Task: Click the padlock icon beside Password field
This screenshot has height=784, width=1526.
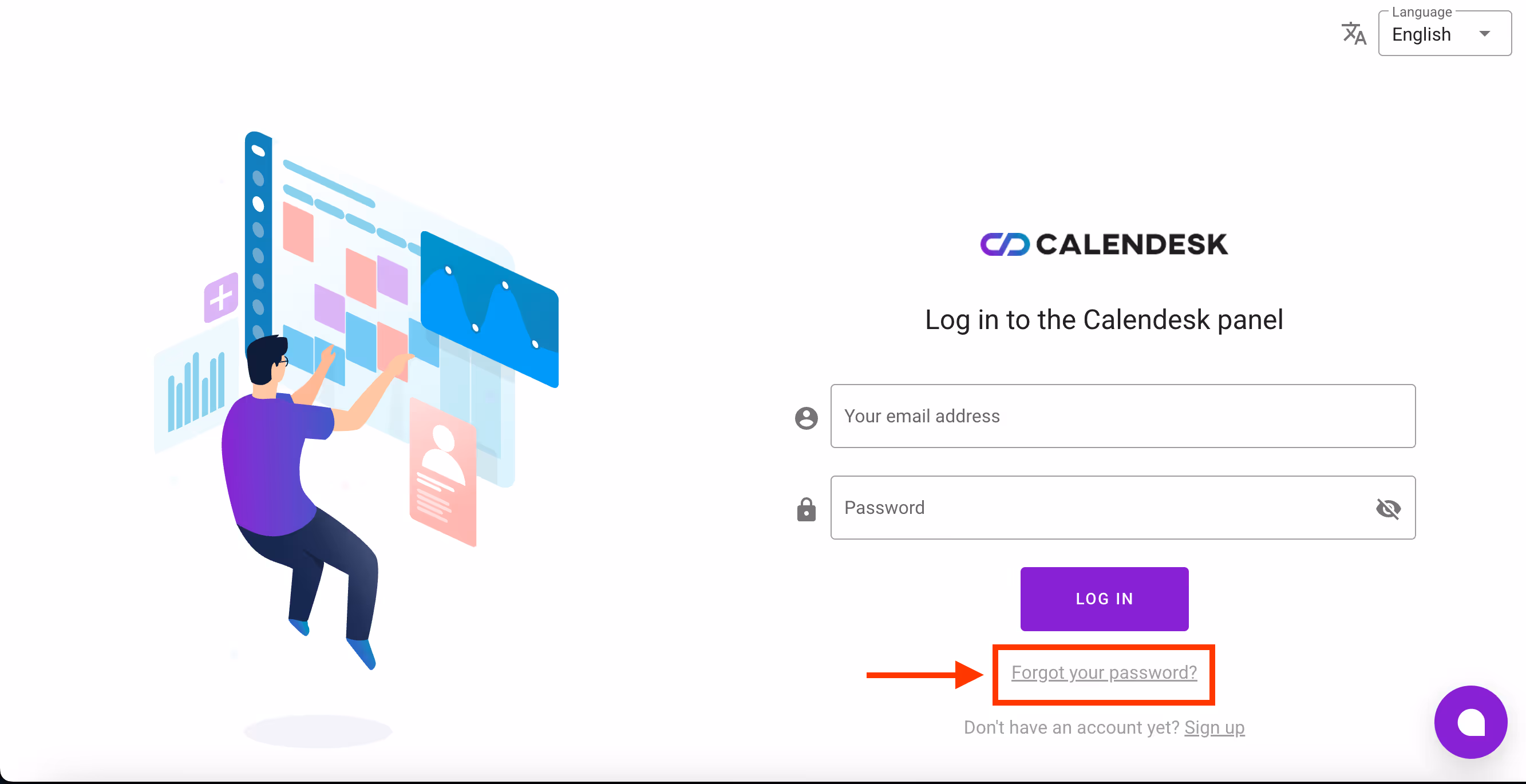Action: pos(806,509)
